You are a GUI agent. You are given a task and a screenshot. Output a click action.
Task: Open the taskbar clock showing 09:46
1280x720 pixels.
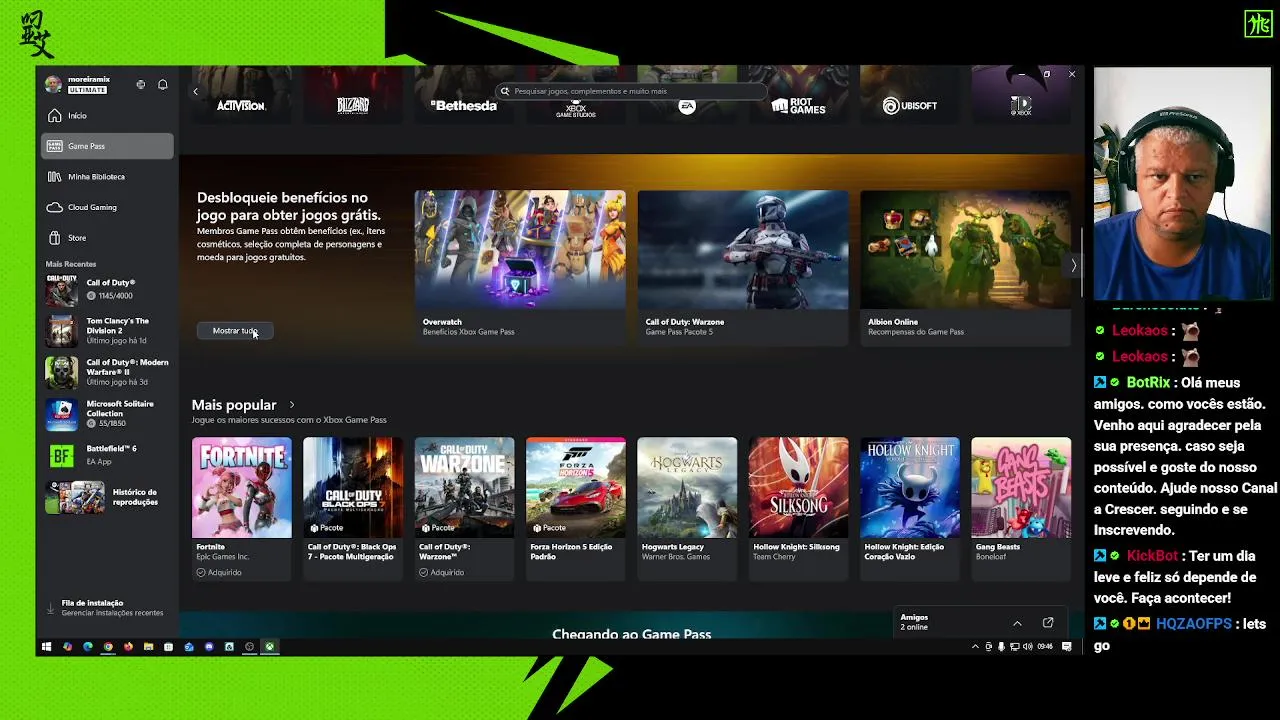point(1045,647)
